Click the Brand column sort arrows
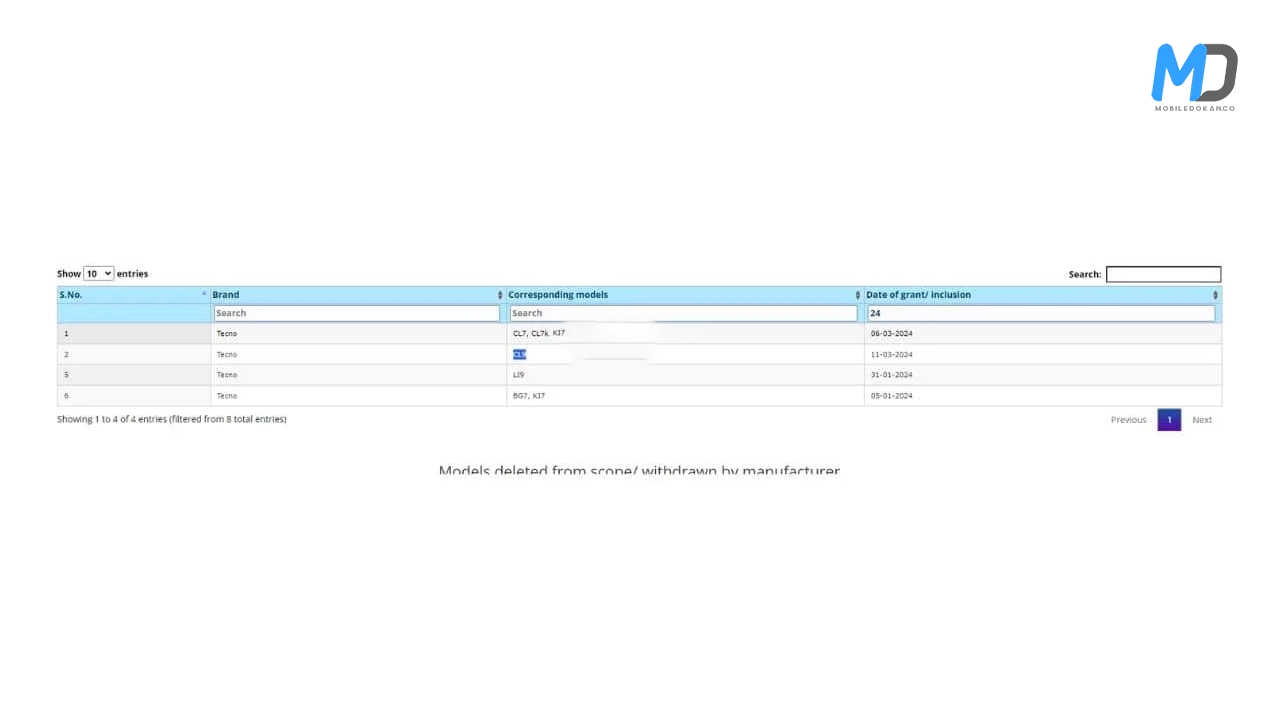1280x720 pixels. click(500, 295)
